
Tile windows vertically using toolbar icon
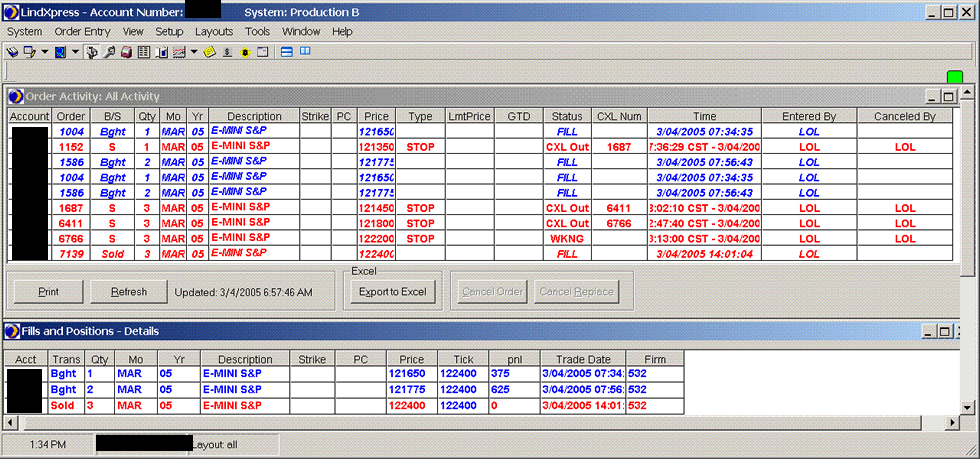(305, 52)
